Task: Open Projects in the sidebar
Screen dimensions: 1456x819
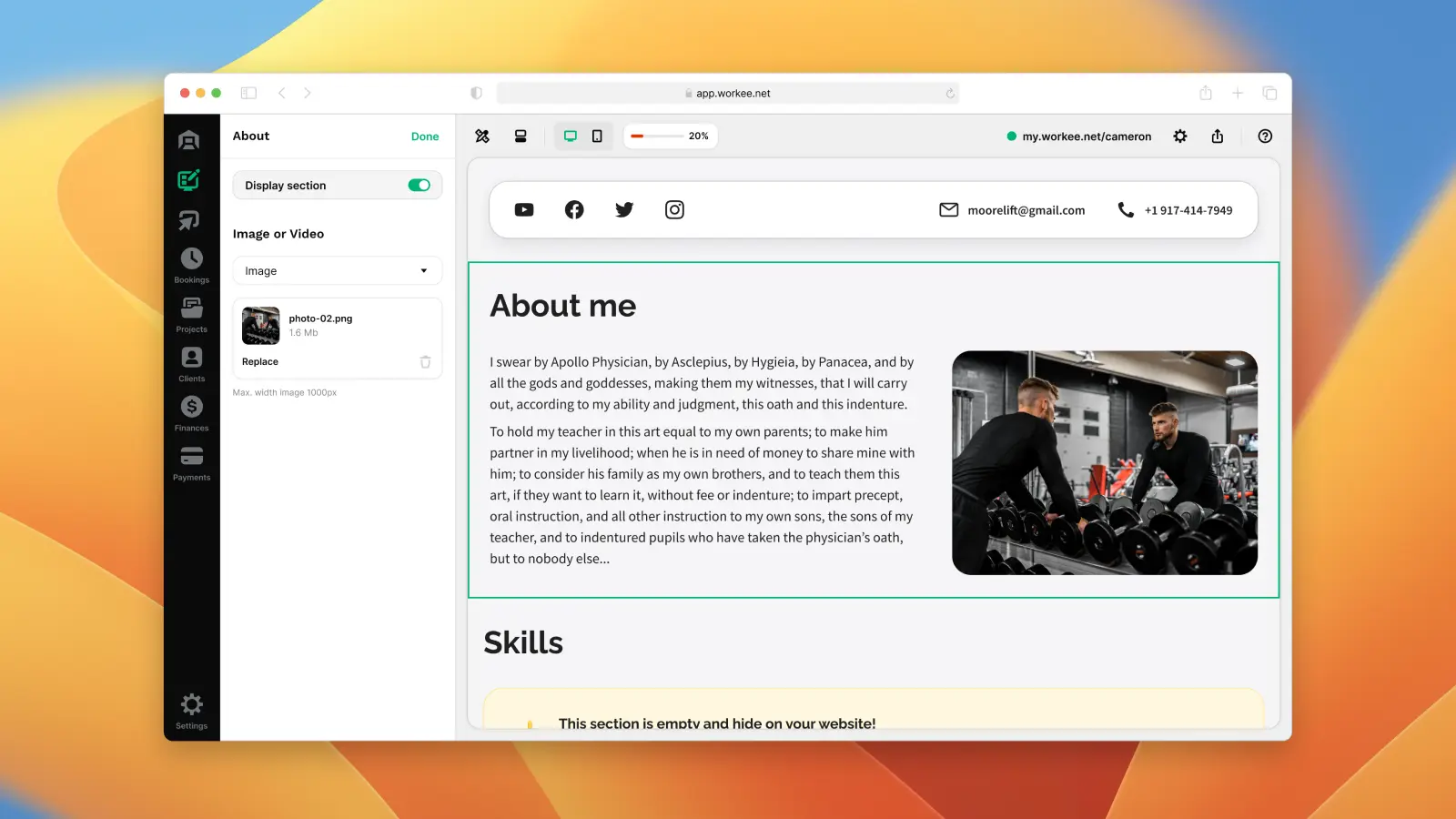Action: coord(191,315)
